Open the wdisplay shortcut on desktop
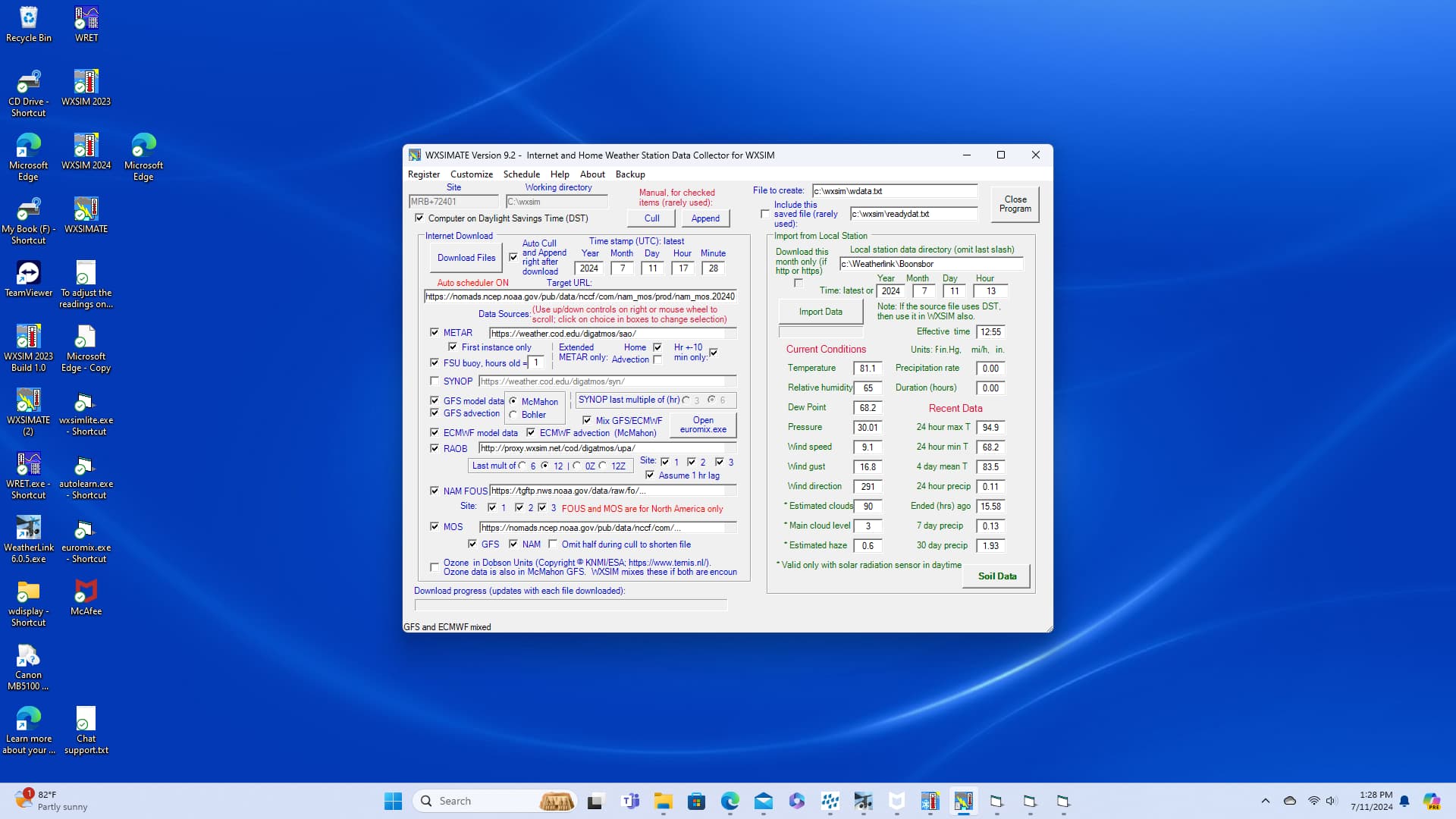The image size is (1456, 819). [29, 603]
